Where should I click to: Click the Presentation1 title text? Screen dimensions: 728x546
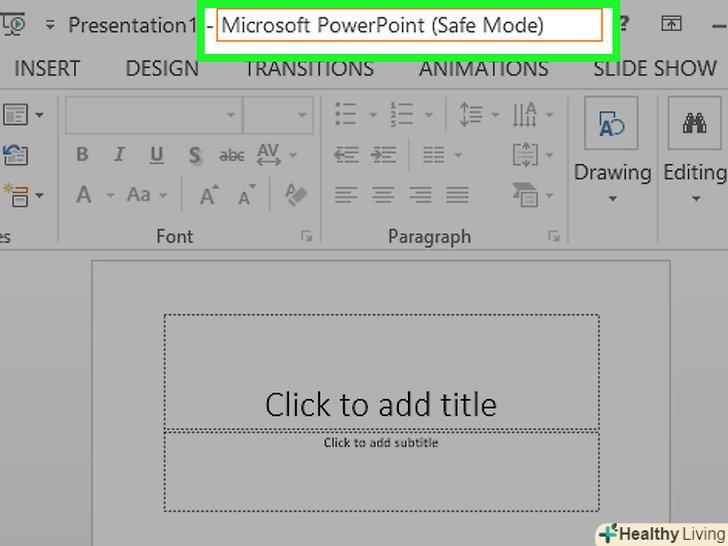[x=132, y=25]
